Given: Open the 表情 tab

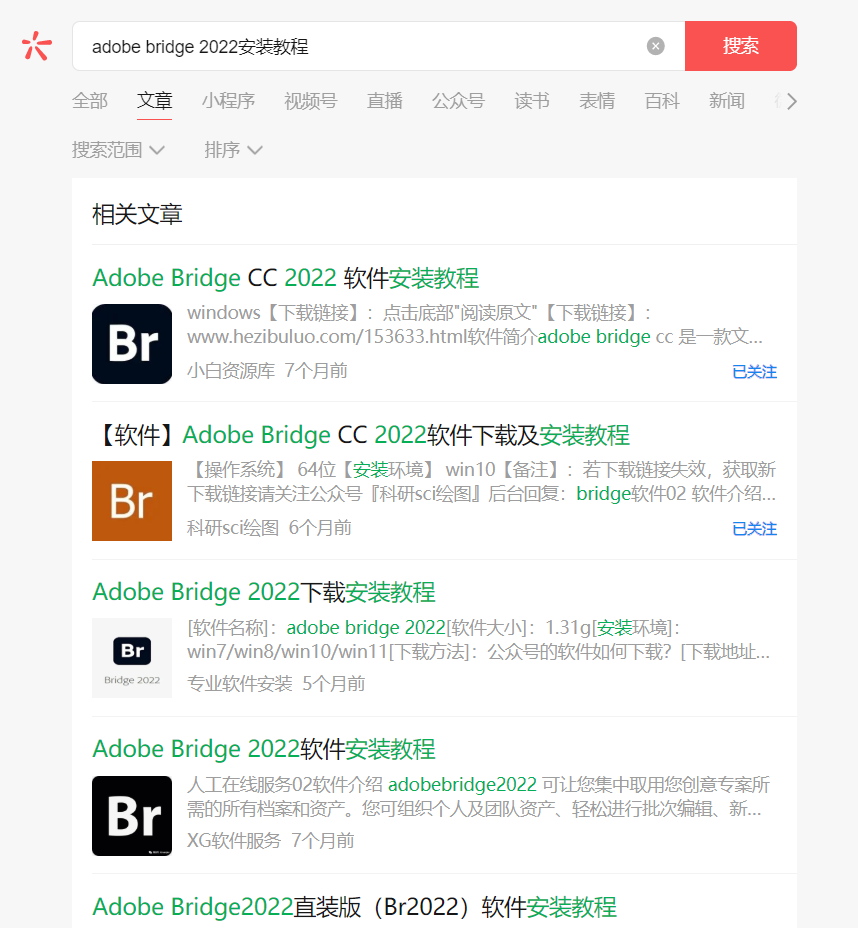Looking at the screenshot, I should point(597,101).
